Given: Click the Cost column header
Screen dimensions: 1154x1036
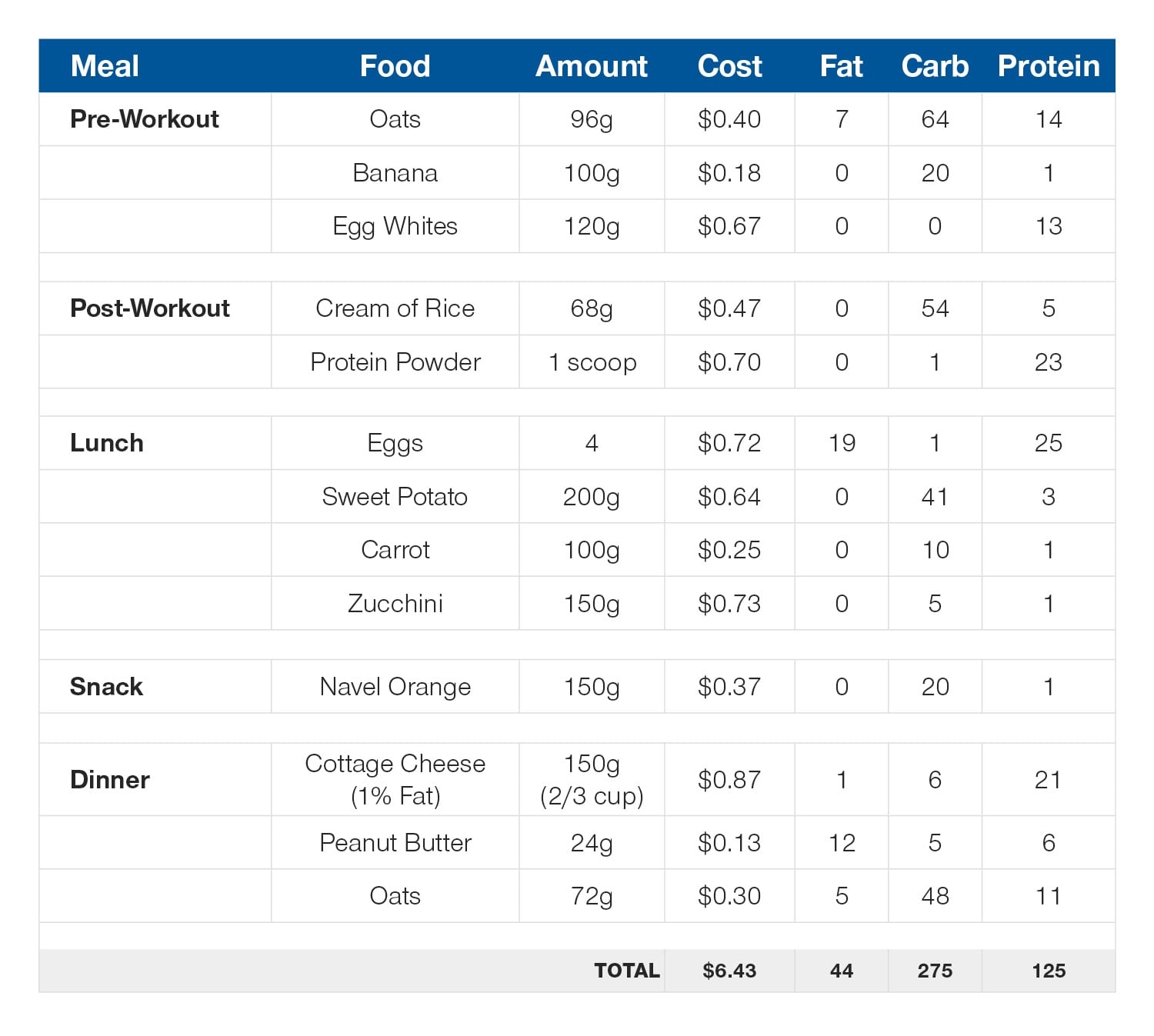Looking at the screenshot, I should point(729,66).
